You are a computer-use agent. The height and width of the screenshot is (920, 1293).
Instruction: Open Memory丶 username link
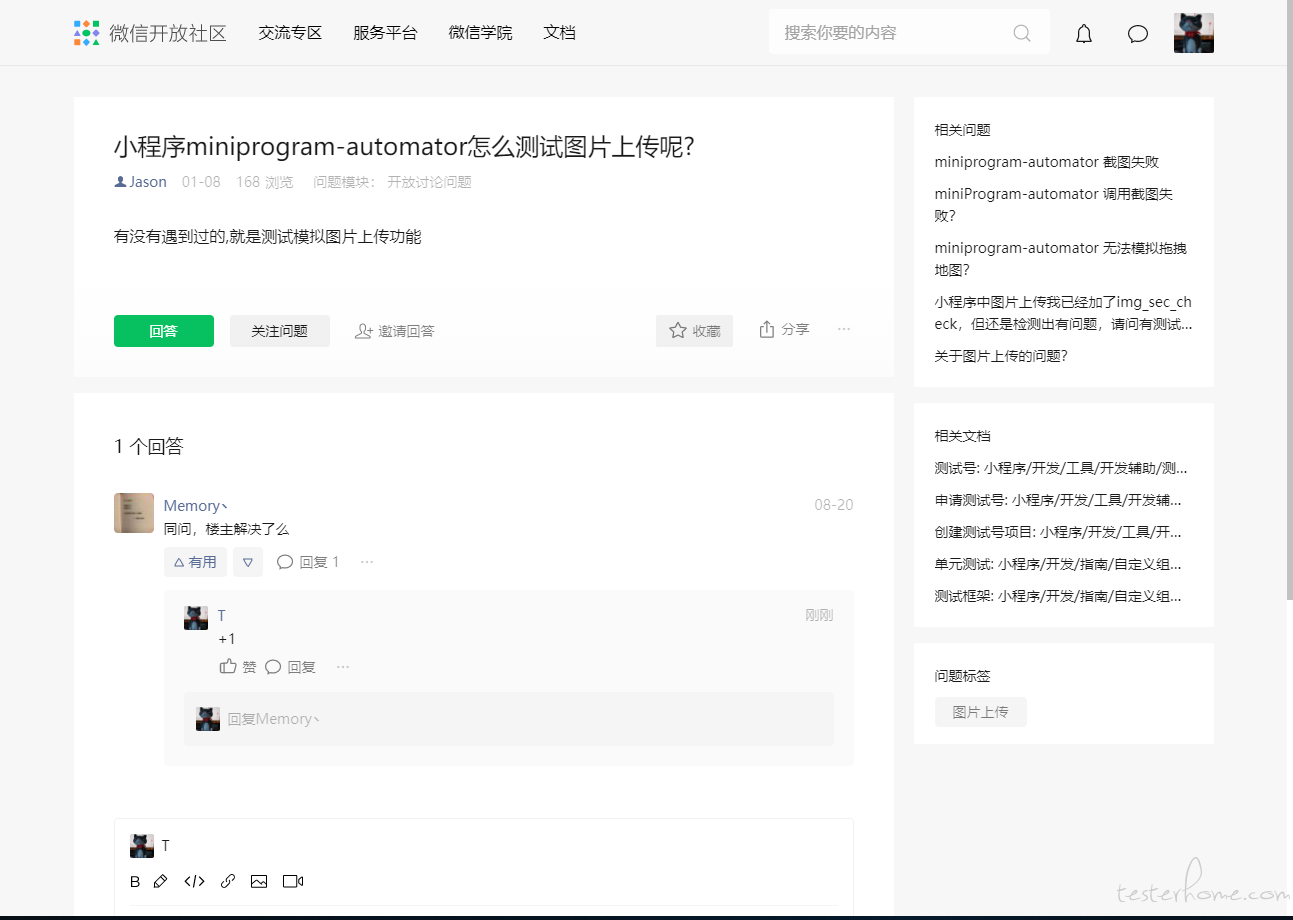[196, 506]
